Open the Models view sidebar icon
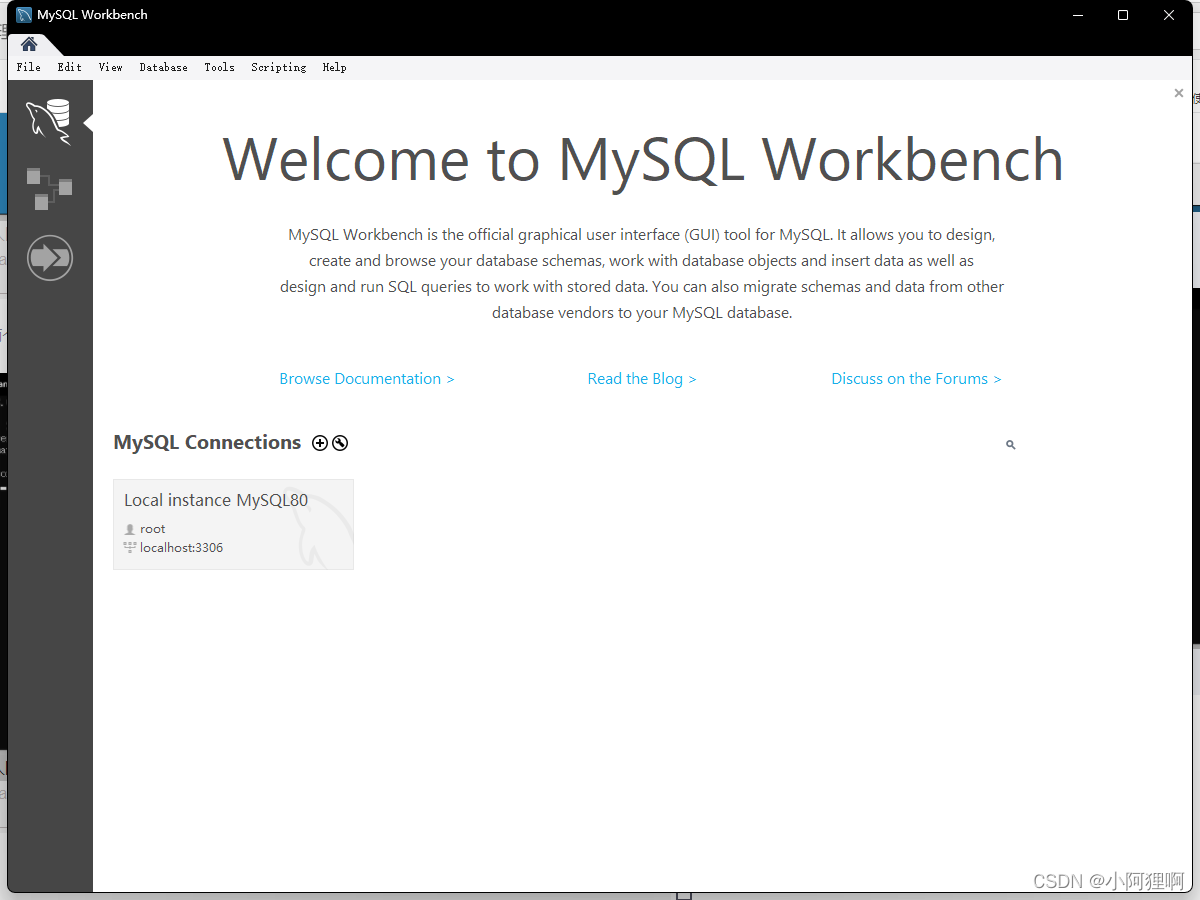 pyautogui.click(x=49, y=188)
